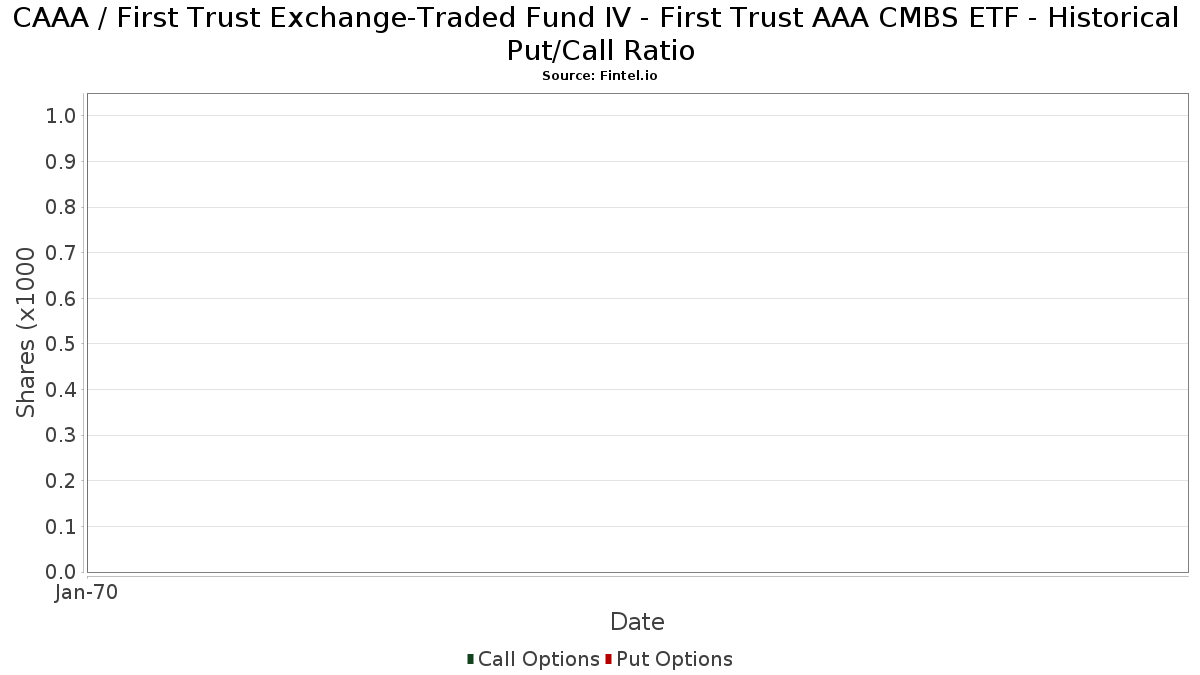Click the 0.1 y-axis tick label

coord(61,527)
